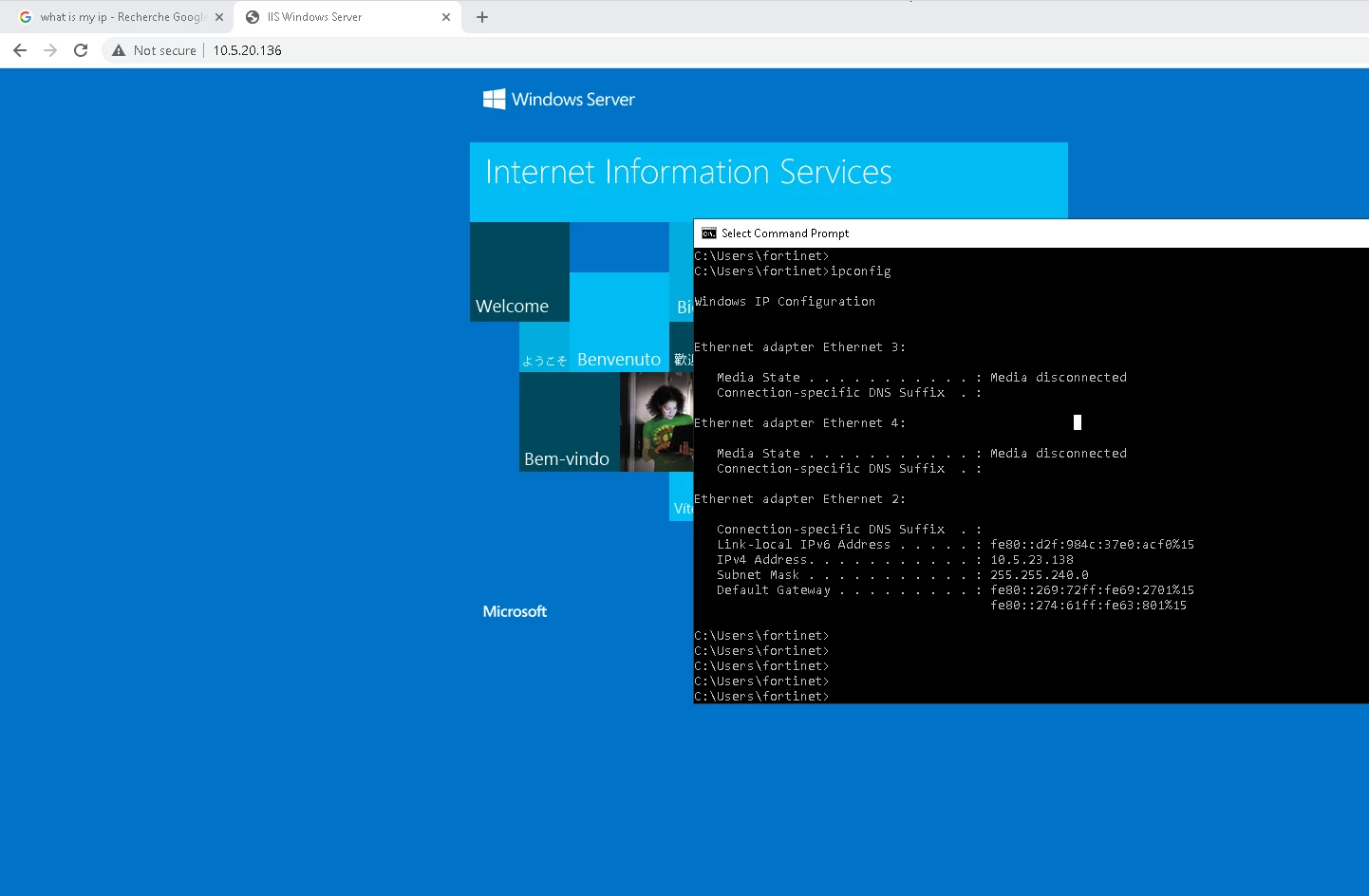Viewport: 1369px width, 896px height.
Task: Click 'Ethernet adapter Ethernet 3:' heading
Action: (x=800, y=347)
